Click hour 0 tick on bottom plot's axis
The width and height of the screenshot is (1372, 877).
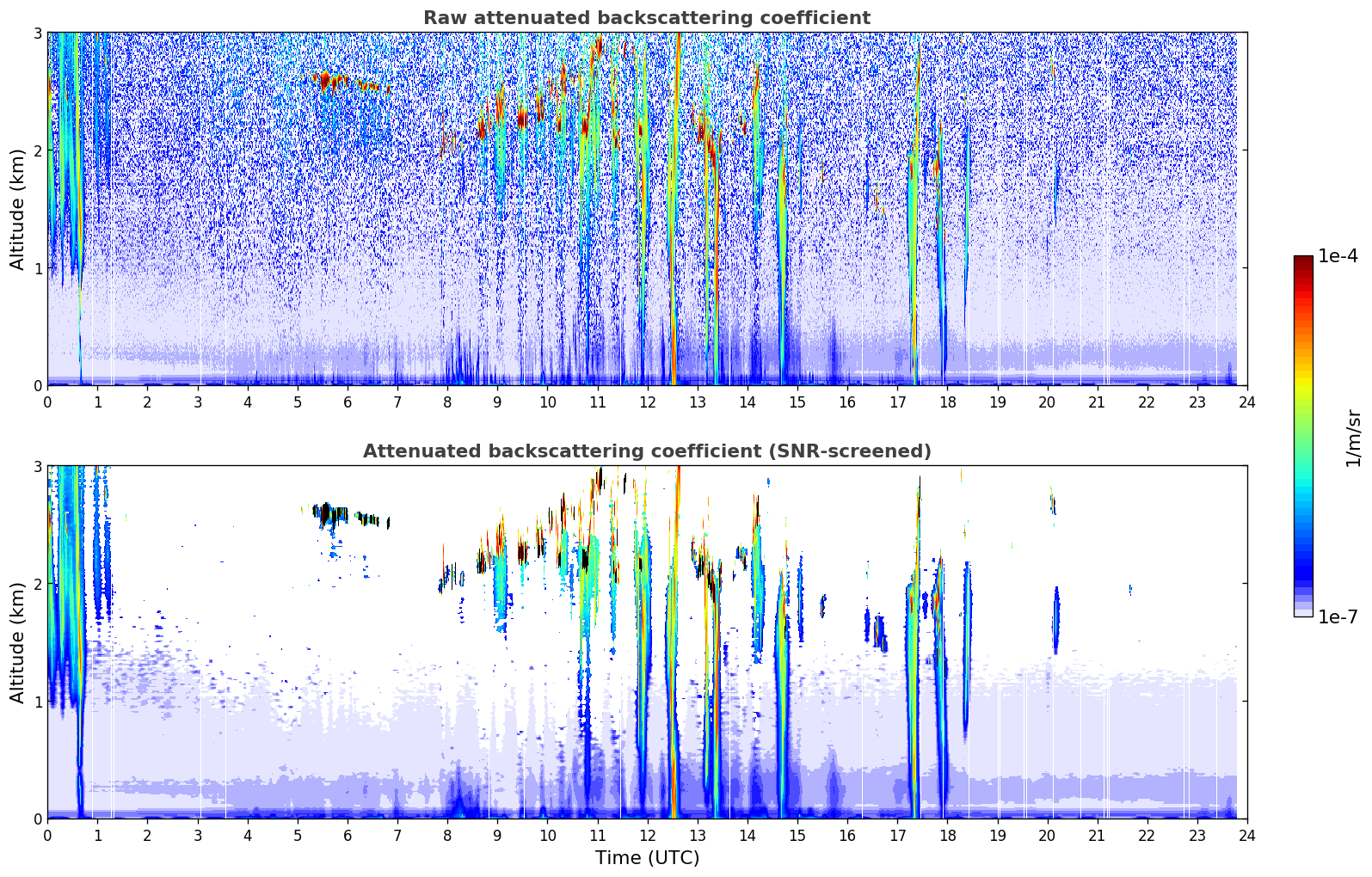pos(47,836)
